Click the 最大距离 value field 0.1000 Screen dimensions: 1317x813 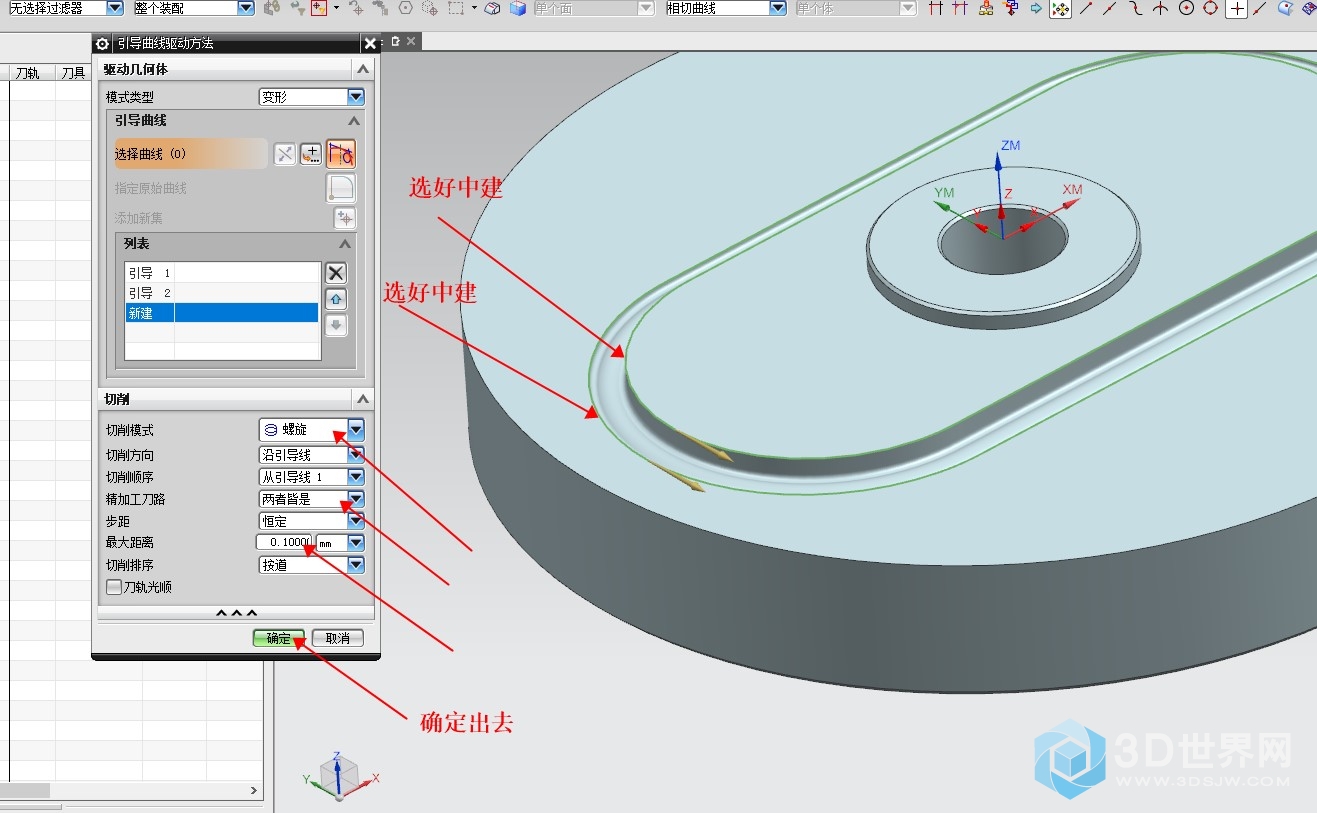285,543
